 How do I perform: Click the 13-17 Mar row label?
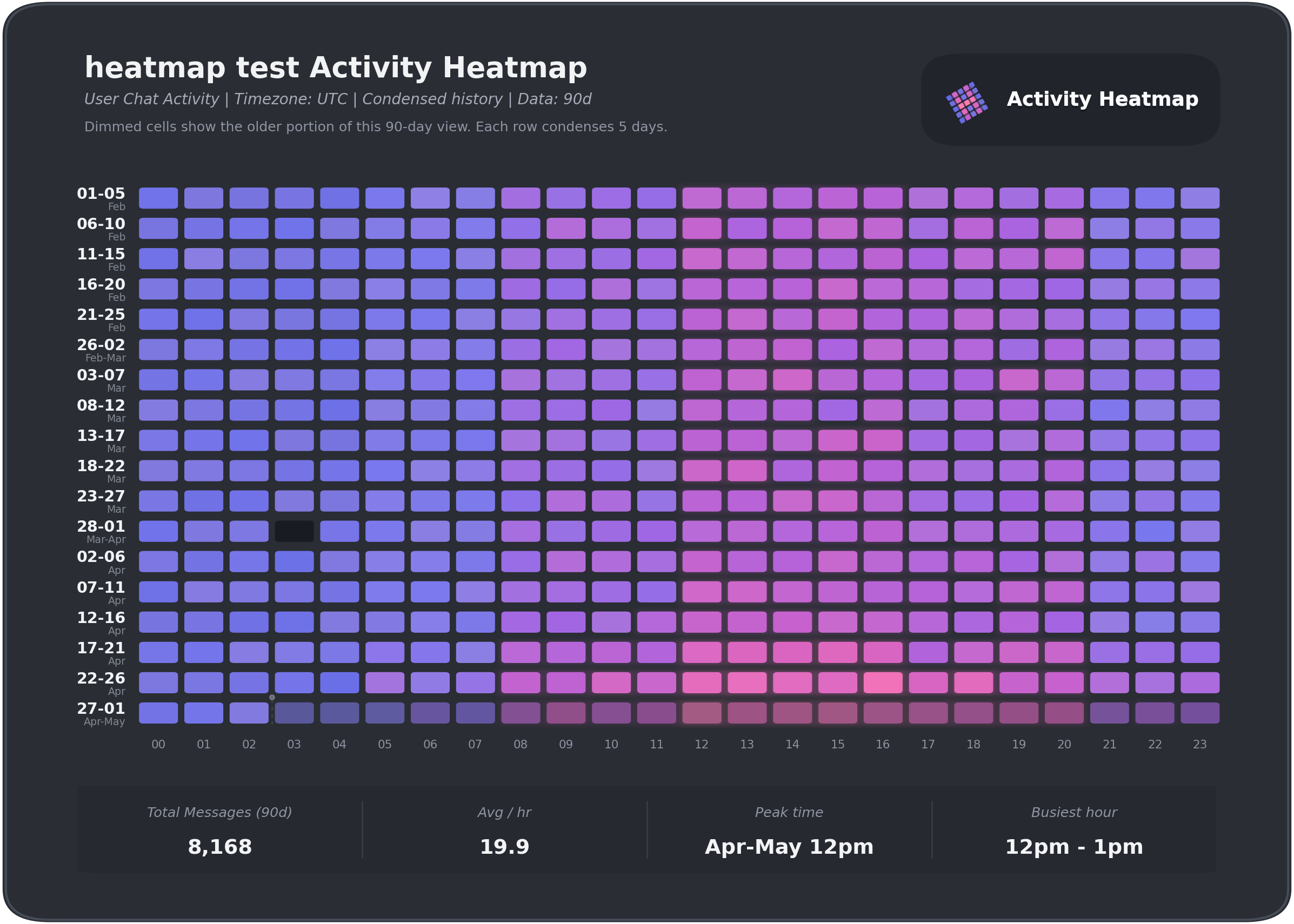coord(101,441)
